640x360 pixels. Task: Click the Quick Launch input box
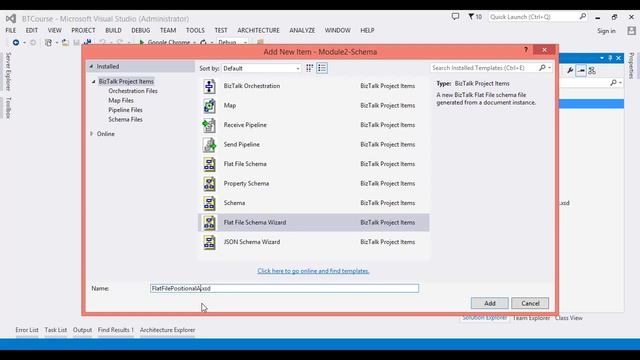pos(533,17)
